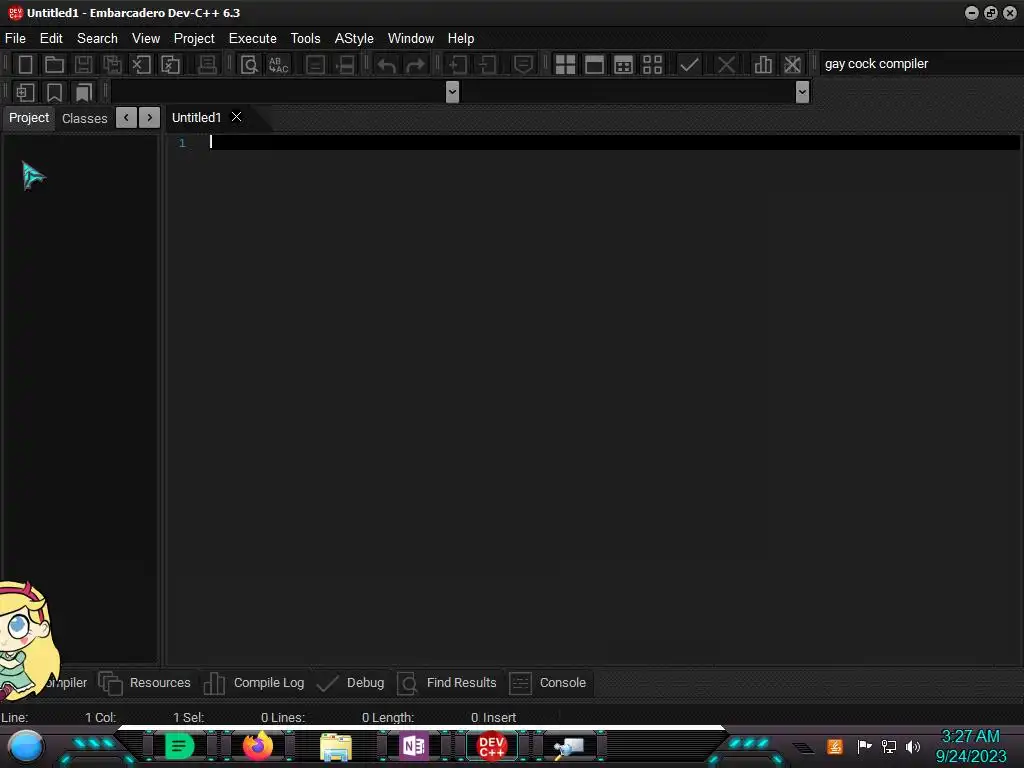Open the Find magnifier toolbar icon

tap(249, 64)
